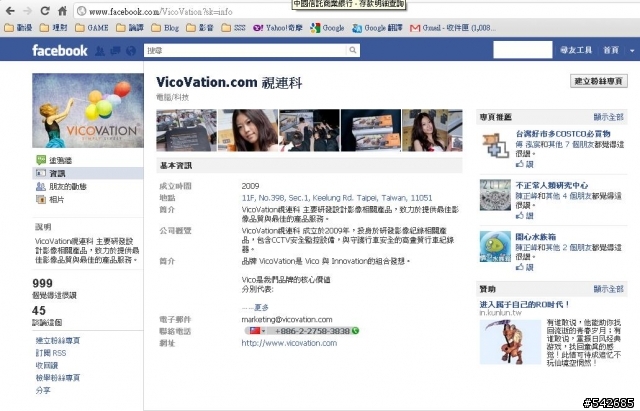Select the Info tab in sidebar
Screen dimensions: 640x411
(x=88, y=173)
